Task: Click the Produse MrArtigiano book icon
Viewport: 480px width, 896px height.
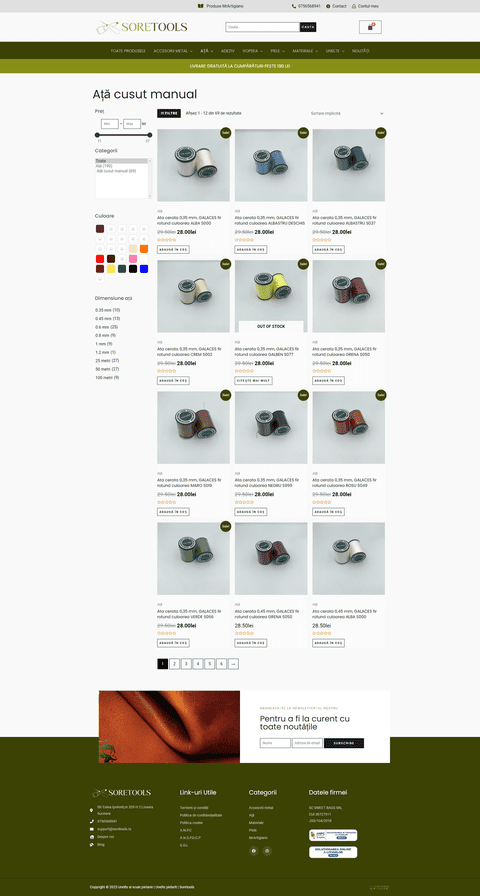Action: point(201,6)
